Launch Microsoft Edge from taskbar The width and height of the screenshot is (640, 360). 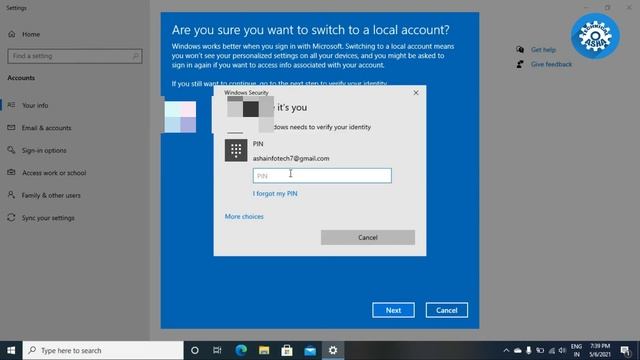click(241, 350)
